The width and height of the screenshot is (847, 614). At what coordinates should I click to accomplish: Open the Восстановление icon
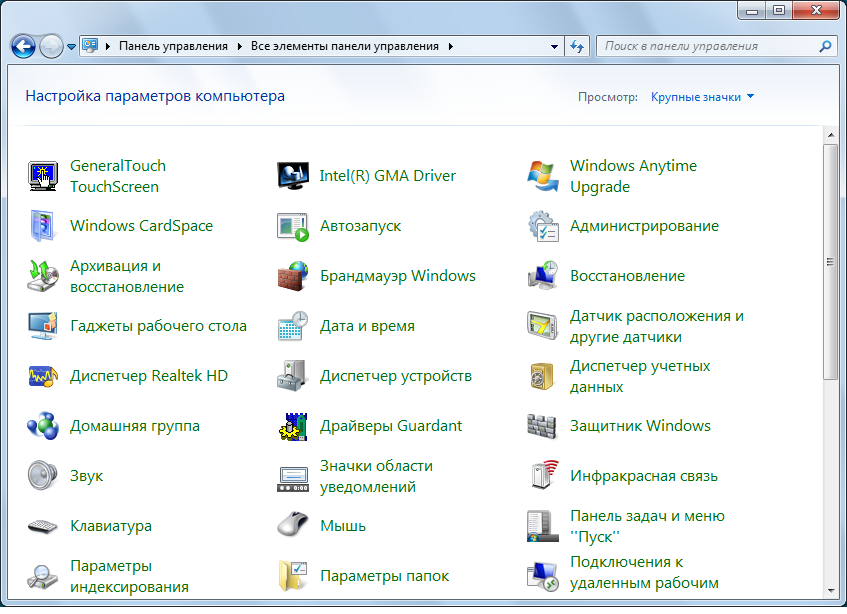point(543,276)
